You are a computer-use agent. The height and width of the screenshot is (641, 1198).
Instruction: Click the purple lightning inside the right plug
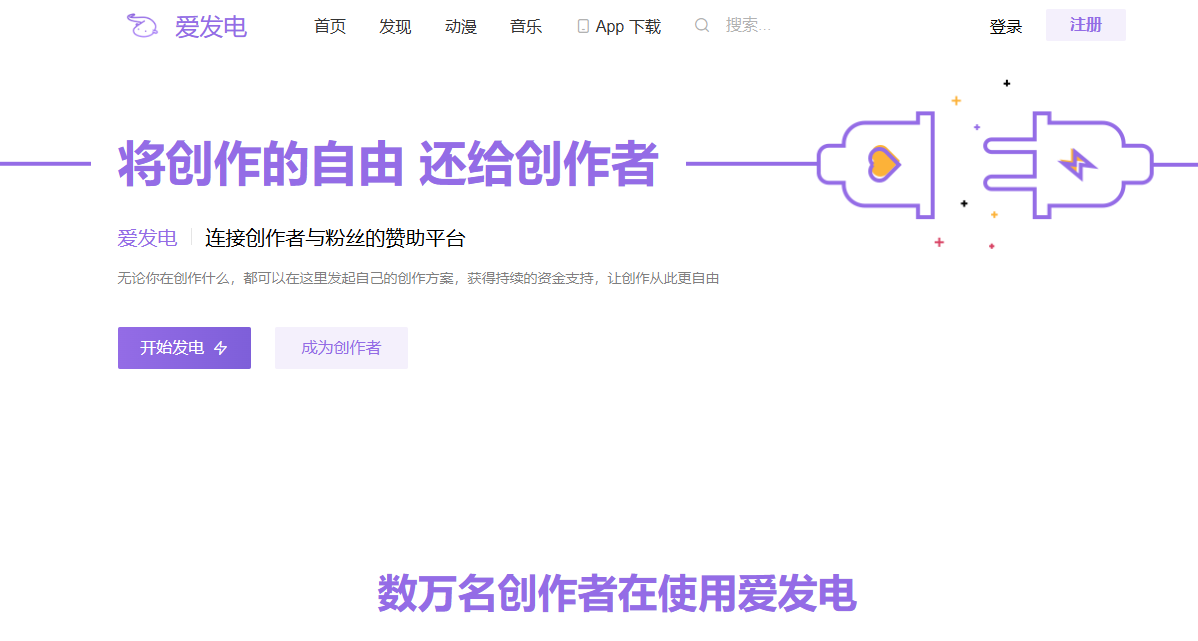coord(1076,162)
